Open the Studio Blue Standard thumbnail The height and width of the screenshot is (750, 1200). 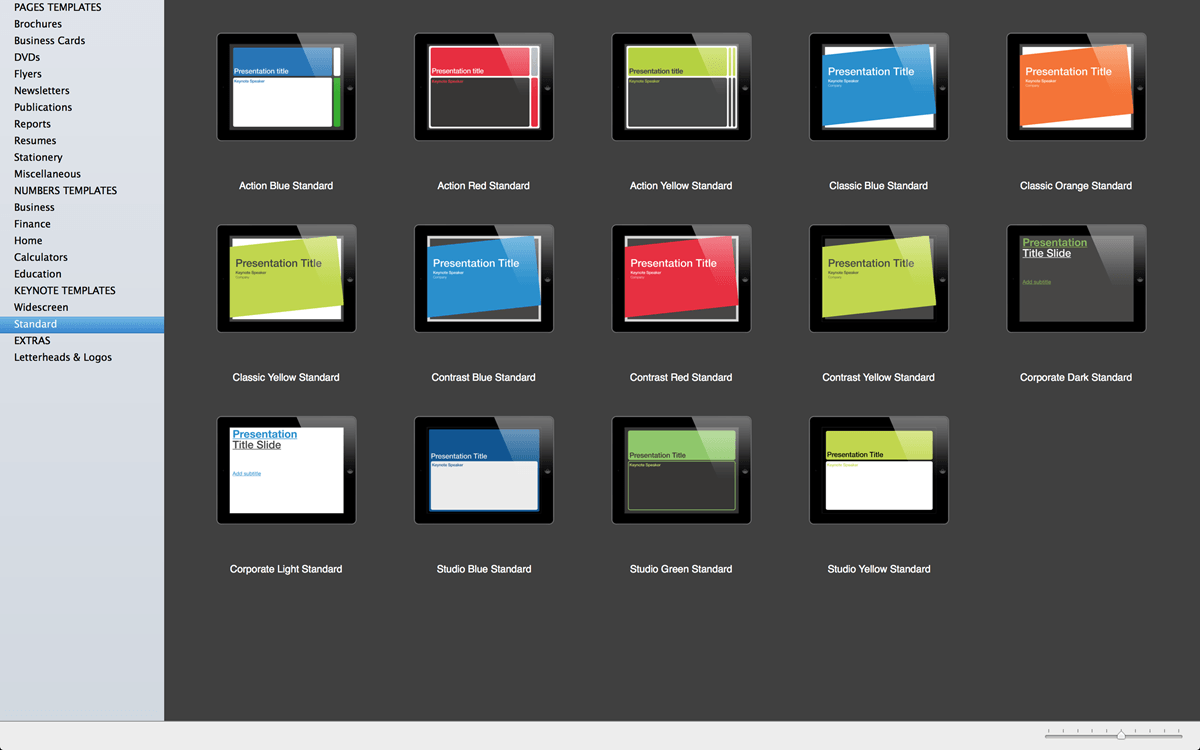pos(484,471)
